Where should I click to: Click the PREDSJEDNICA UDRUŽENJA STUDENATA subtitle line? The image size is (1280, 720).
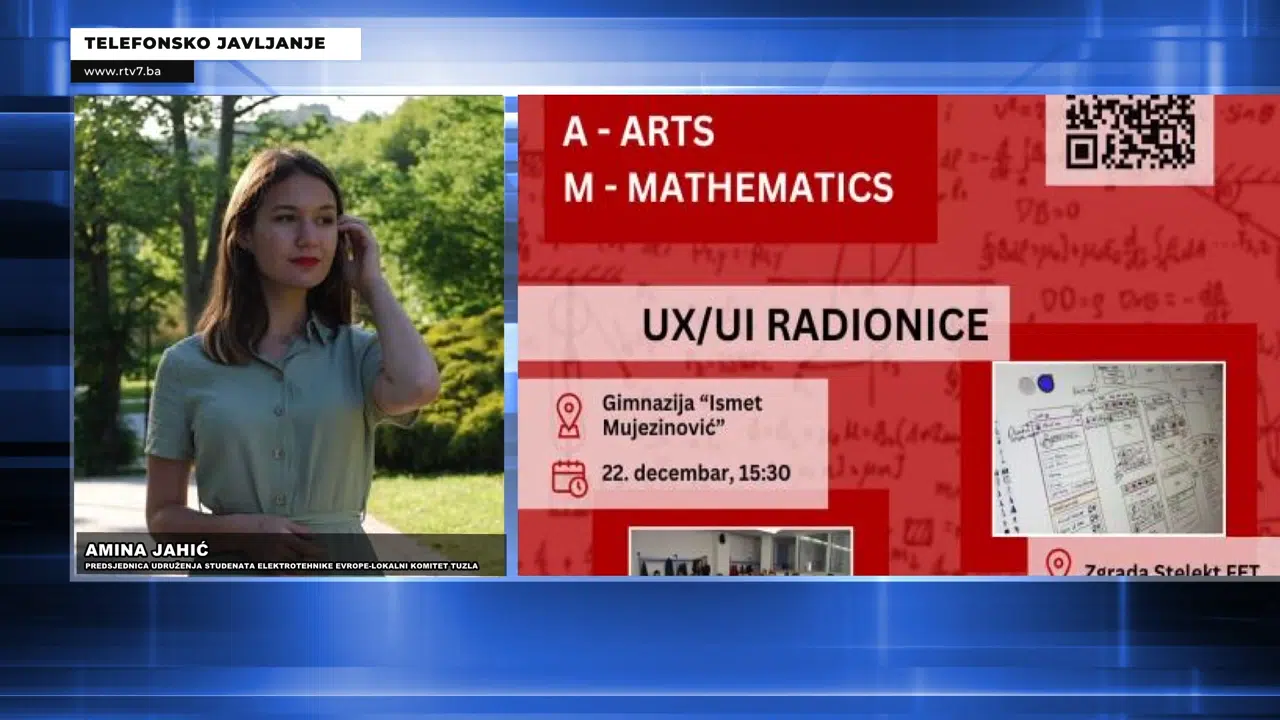coord(282,566)
